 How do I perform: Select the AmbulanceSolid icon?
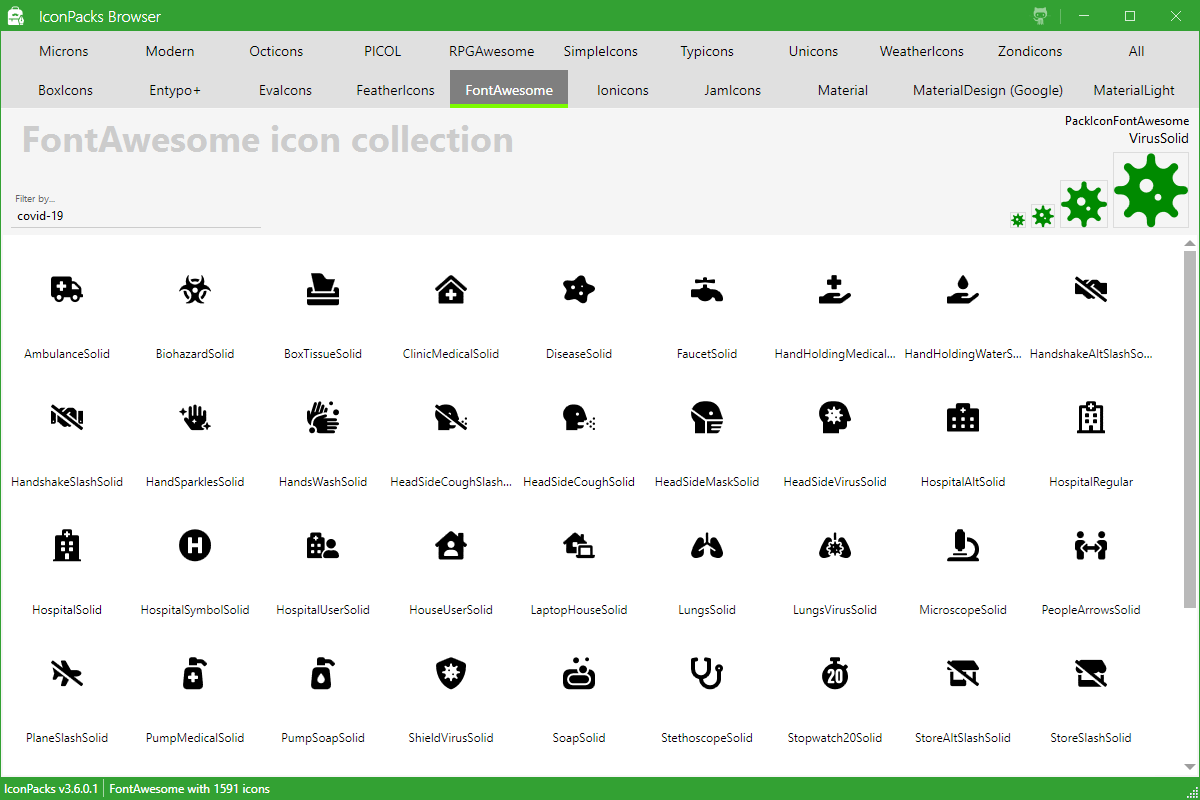click(67, 290)
